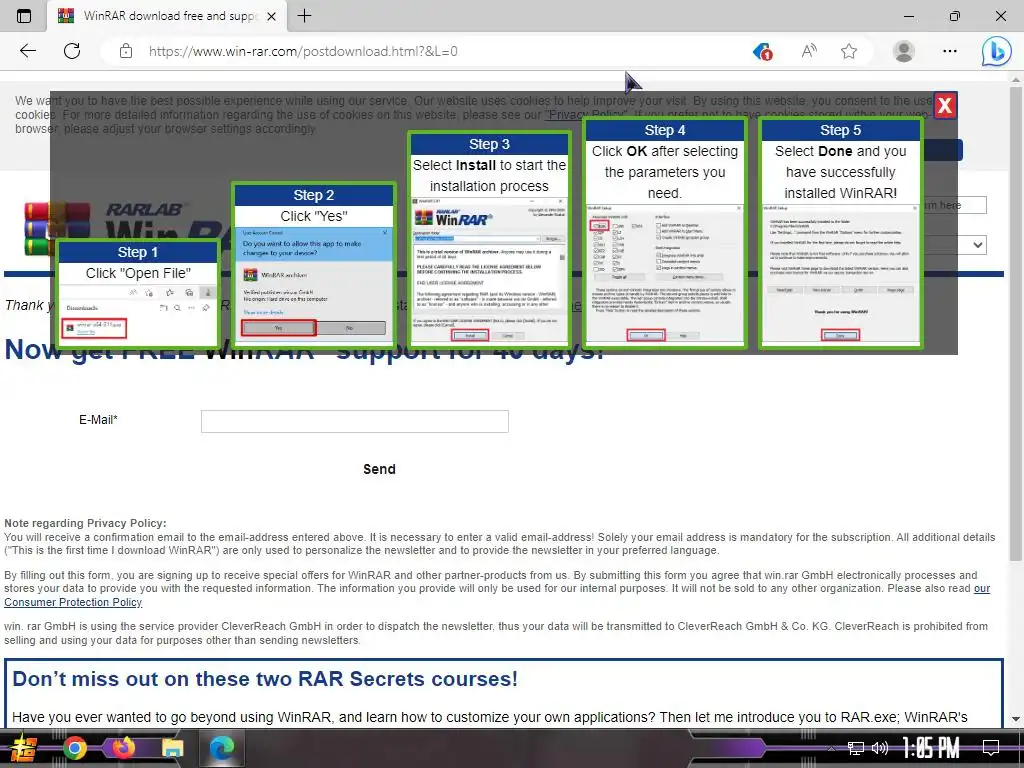The height and width of the screenshot is (768, 1024).
Task: Open the Windows Start button
Action: (x=24, y=748)
